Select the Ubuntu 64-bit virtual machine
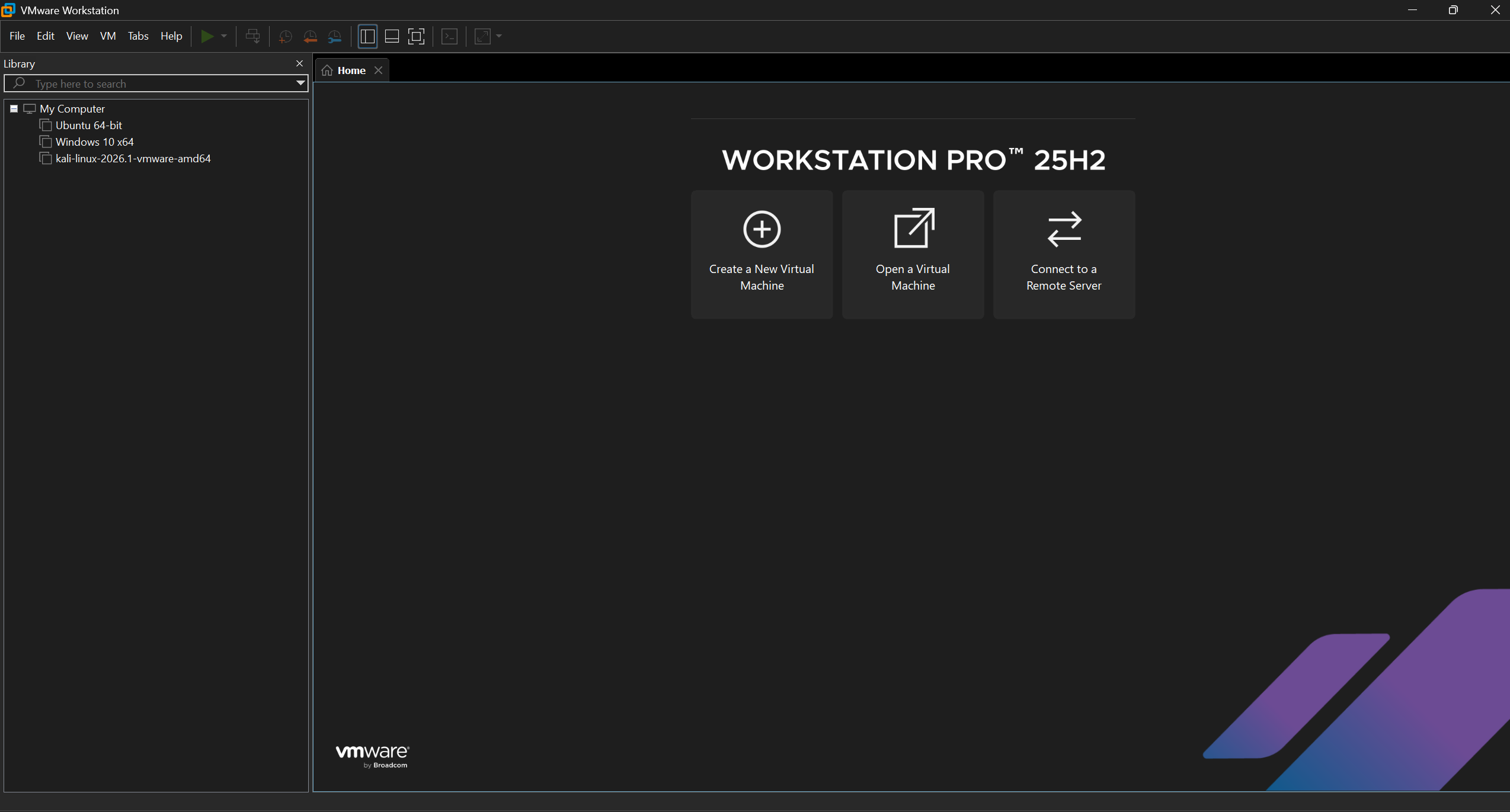Screen dimensions: 1510x812 (89, 126)
